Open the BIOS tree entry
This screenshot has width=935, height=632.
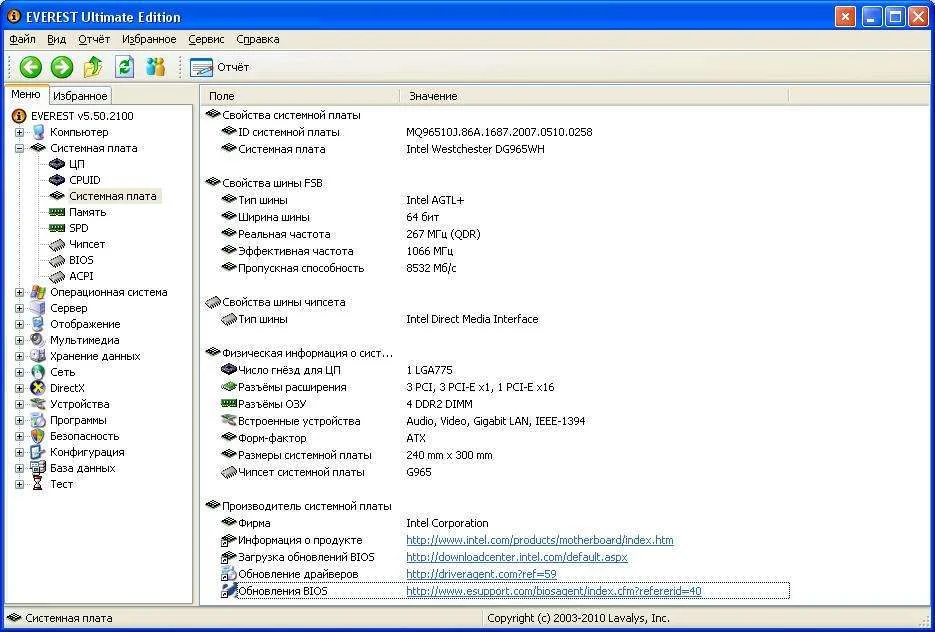coord(81,261)
